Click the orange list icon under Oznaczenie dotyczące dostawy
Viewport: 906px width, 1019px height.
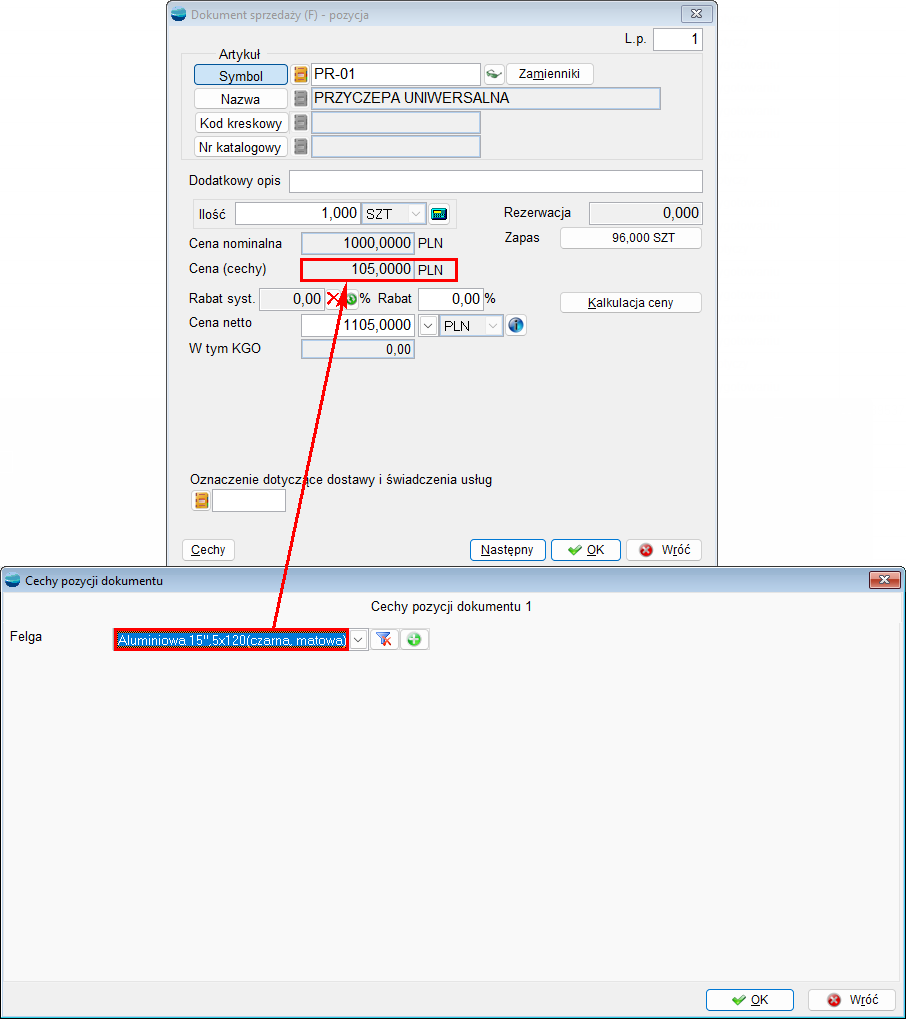pyautogui.click(x=201, y=500)
